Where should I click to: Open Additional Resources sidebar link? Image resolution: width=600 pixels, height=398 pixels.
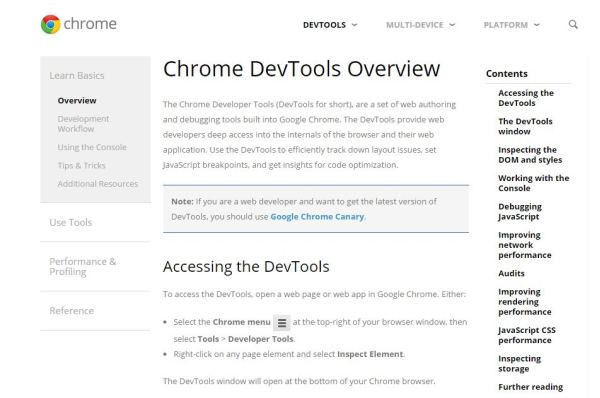coord(98,184)
